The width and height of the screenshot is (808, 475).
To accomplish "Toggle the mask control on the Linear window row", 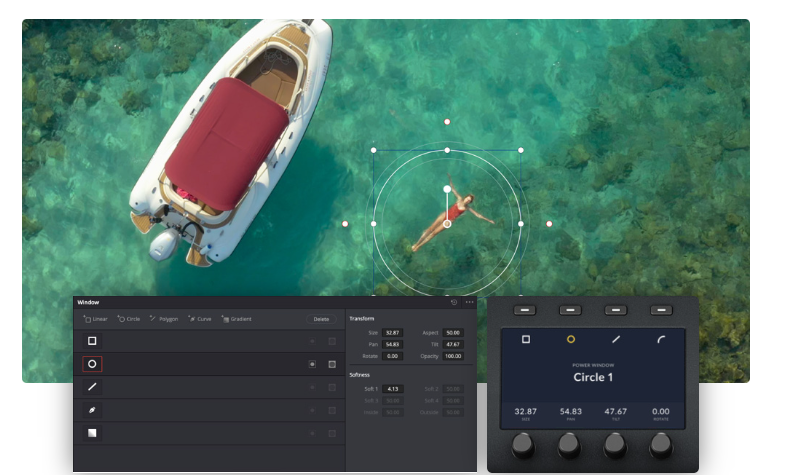I will pos(332,341).
